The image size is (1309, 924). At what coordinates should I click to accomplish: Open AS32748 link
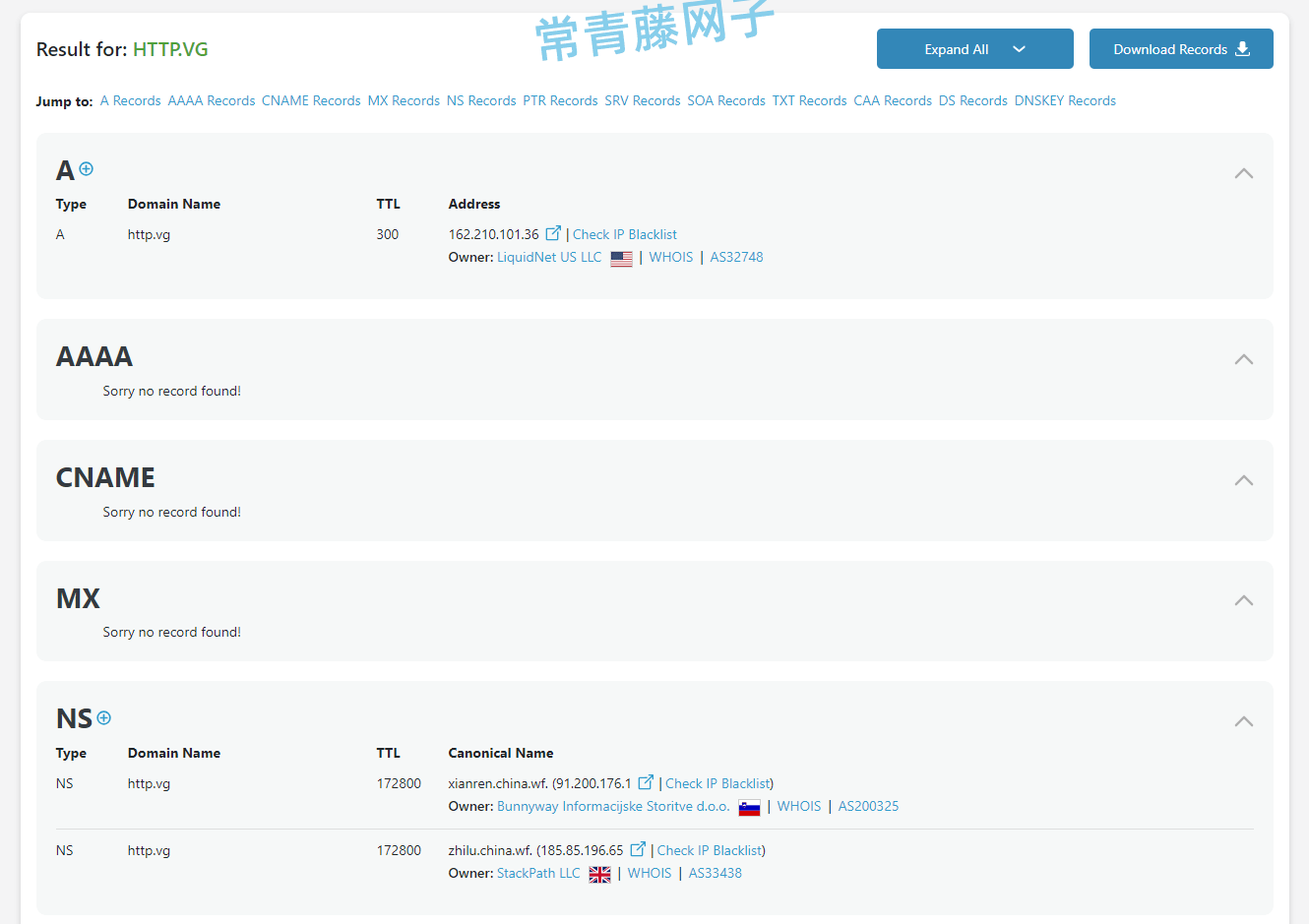pos(736,257)
